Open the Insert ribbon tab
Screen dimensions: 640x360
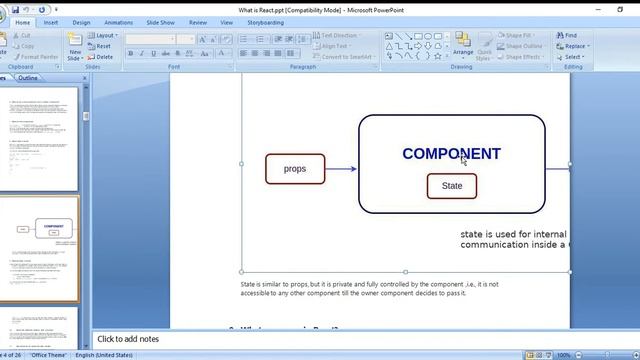[x=51, y=23]
